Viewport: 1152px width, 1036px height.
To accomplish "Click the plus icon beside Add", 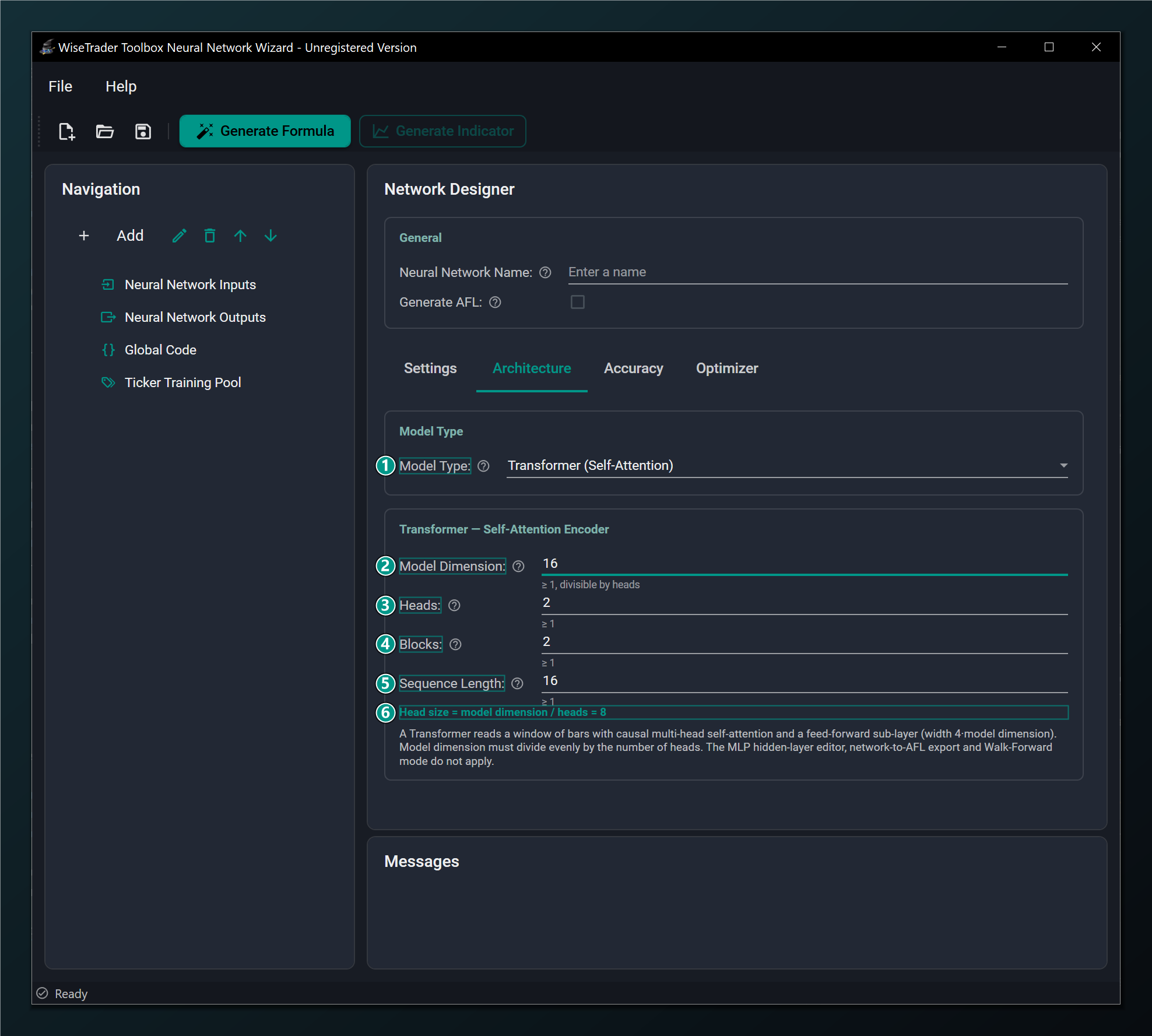I will click(x=84, y=236).
